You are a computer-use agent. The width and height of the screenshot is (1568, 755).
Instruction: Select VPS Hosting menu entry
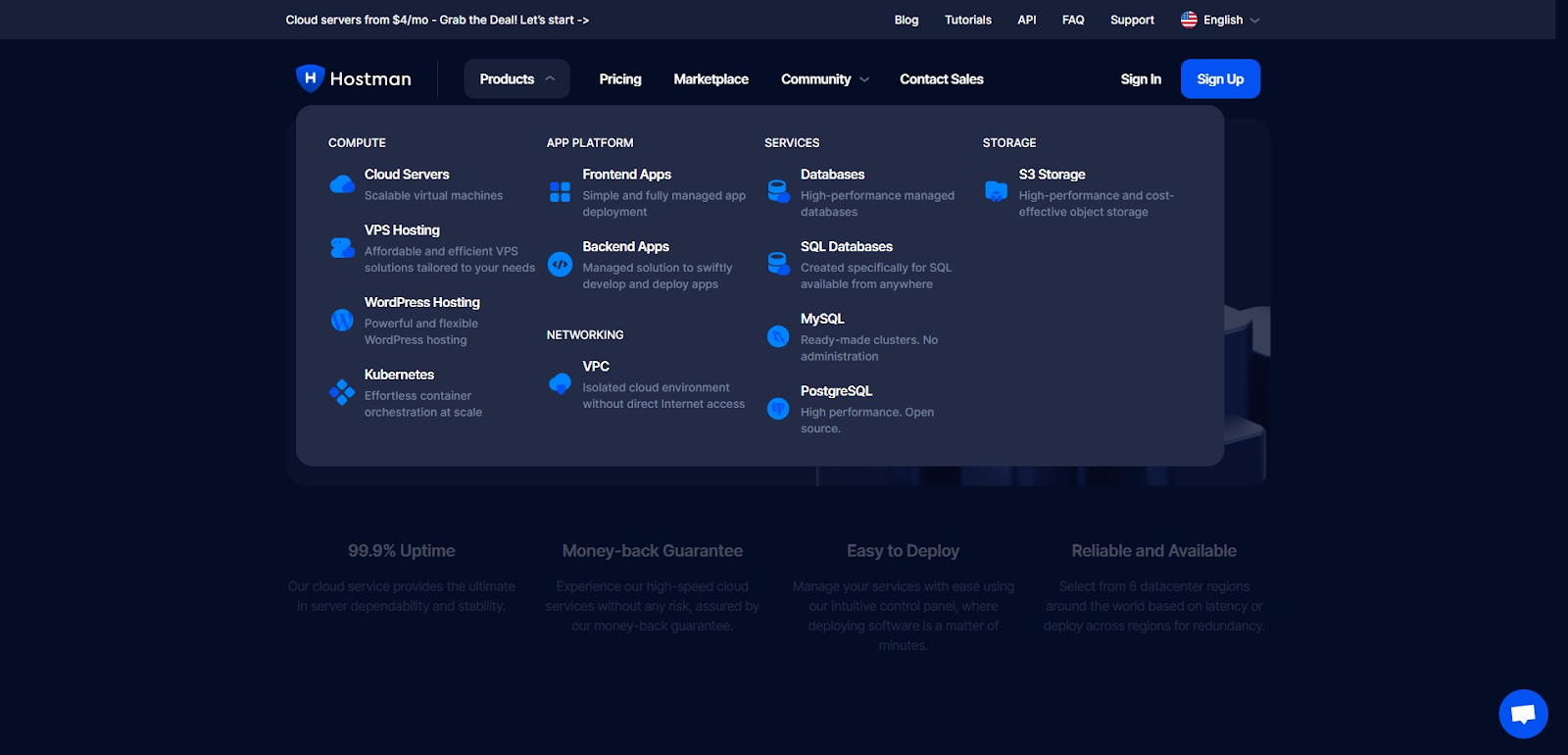point(432,248)
